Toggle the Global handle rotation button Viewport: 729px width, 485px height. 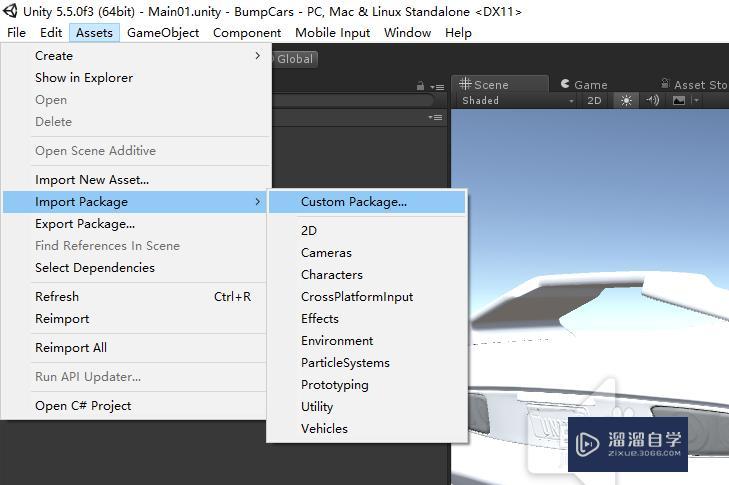point(294,59)
